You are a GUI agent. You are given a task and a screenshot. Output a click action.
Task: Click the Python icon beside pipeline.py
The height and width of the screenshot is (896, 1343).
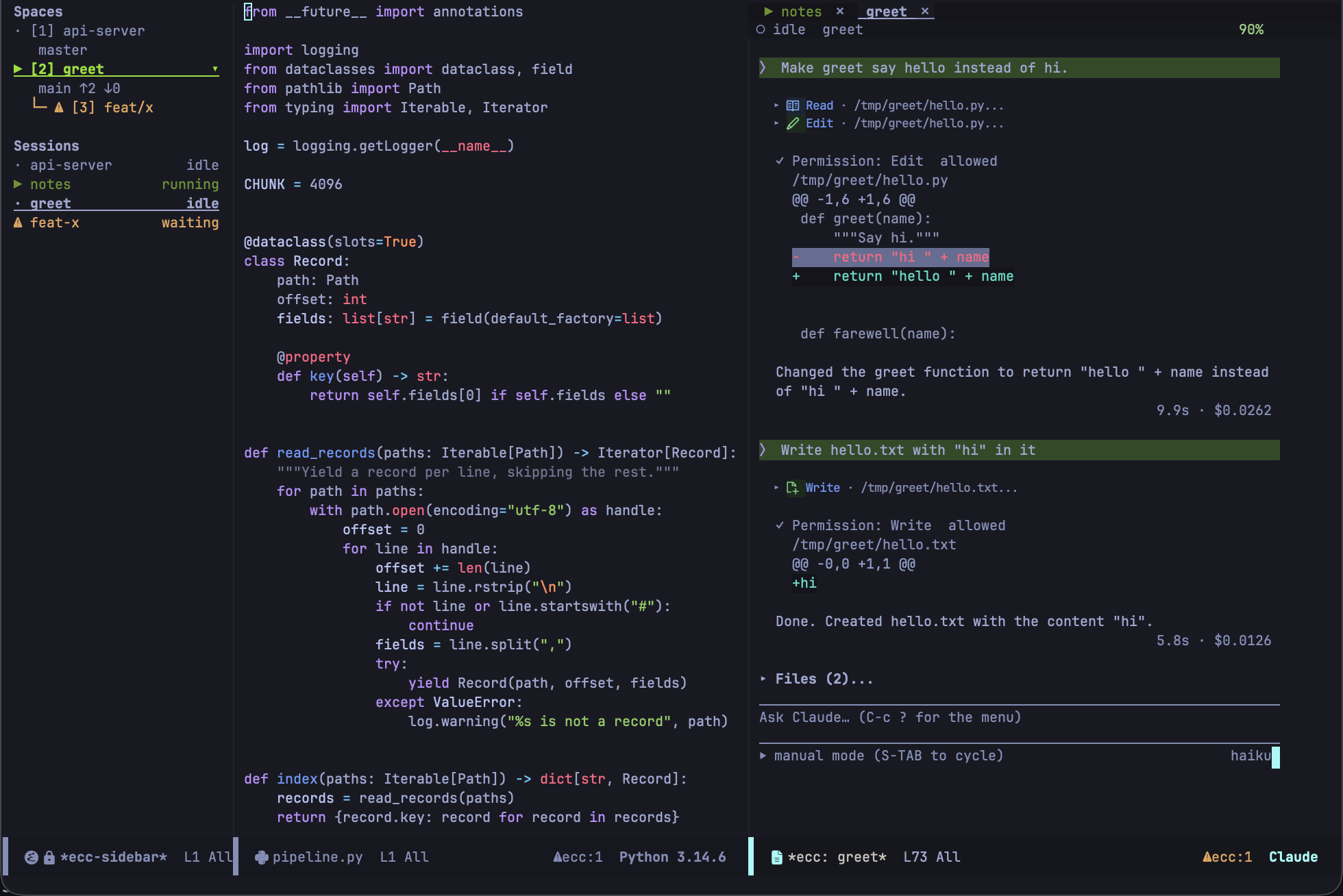click(261, 857)
